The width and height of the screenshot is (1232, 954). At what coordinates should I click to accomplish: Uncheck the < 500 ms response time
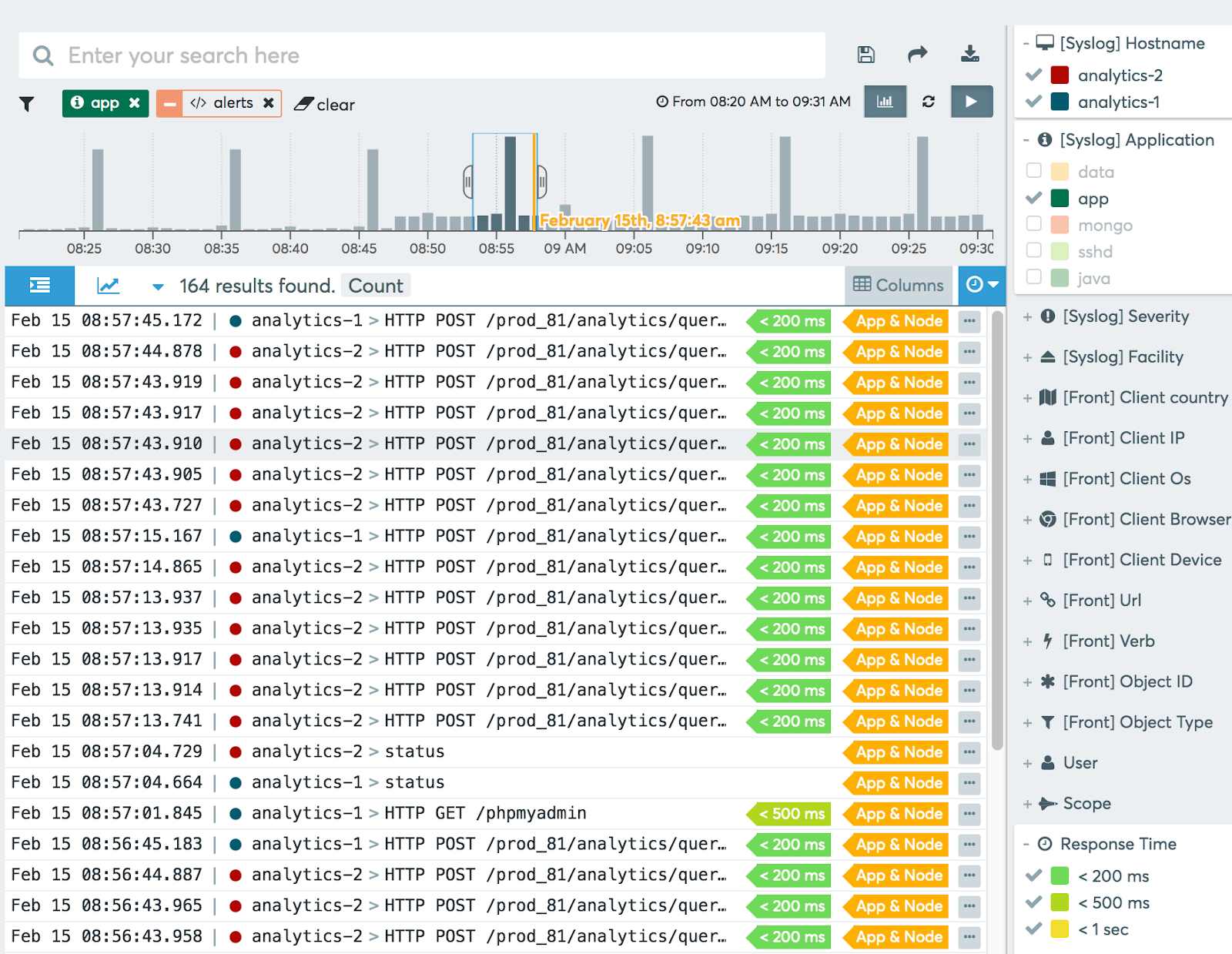pyautogui.click(x=1034, y=902)
